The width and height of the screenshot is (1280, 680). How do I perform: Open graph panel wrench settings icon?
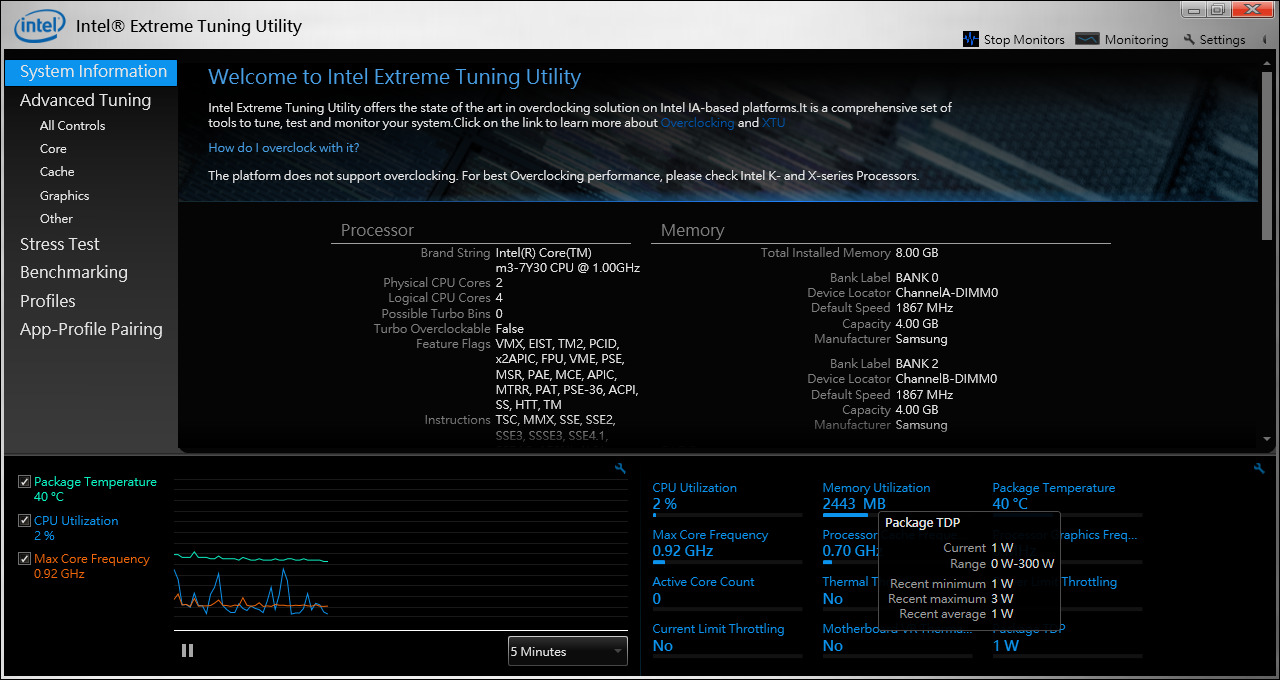(x=621, y=468)
